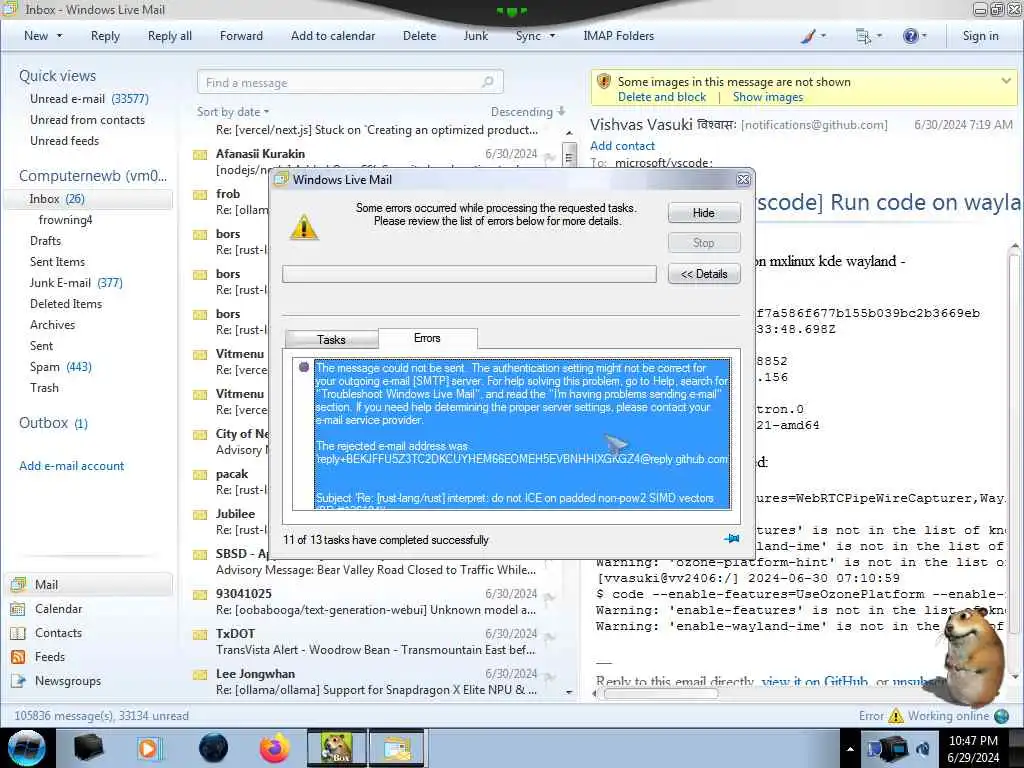
Task: Open the Feeds shortcut icon
Action: coord(18,657)
